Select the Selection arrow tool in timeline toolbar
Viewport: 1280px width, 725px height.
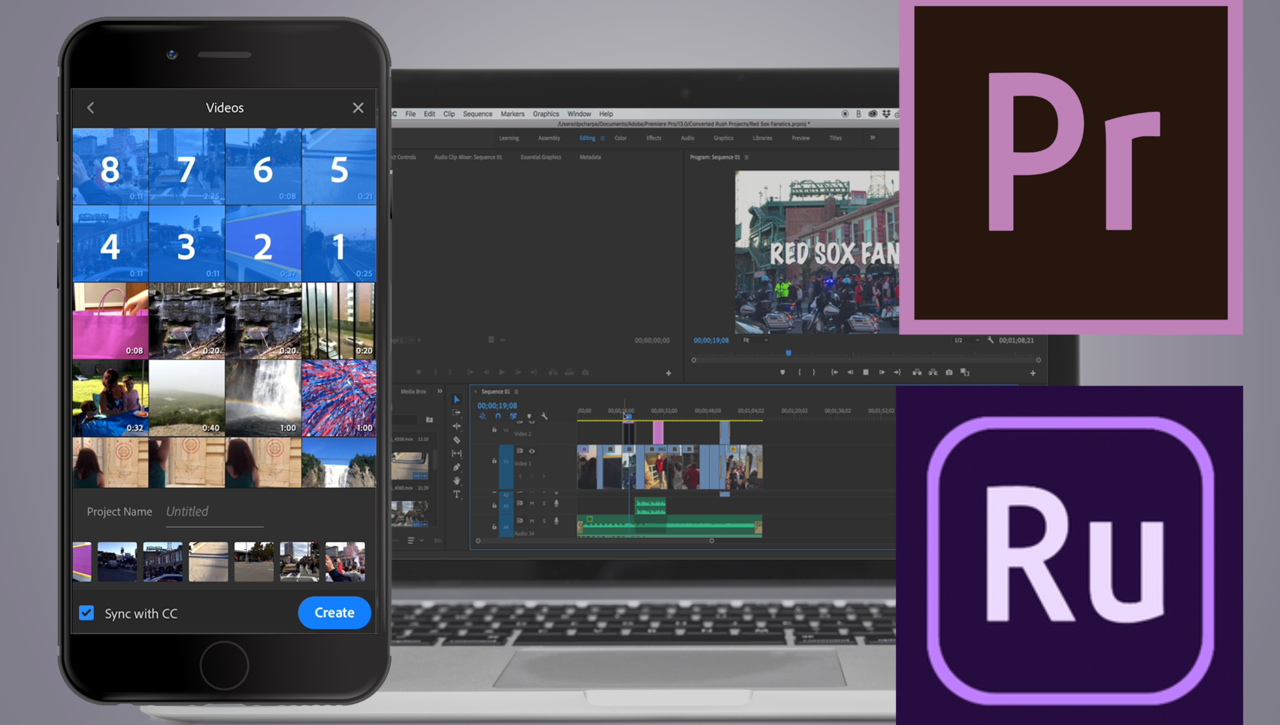coord(457,400)
